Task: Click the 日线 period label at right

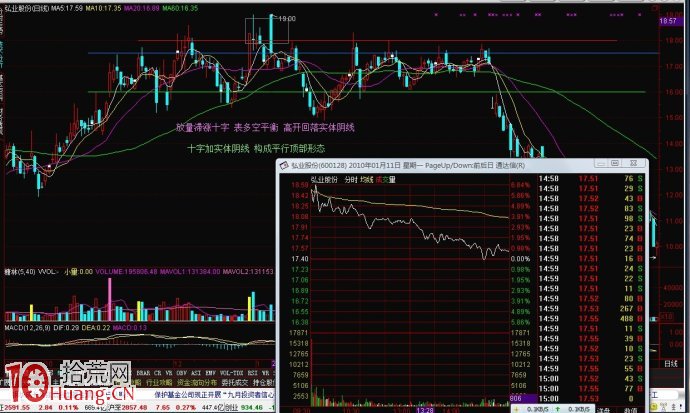Action: click(x=671, y=364)
